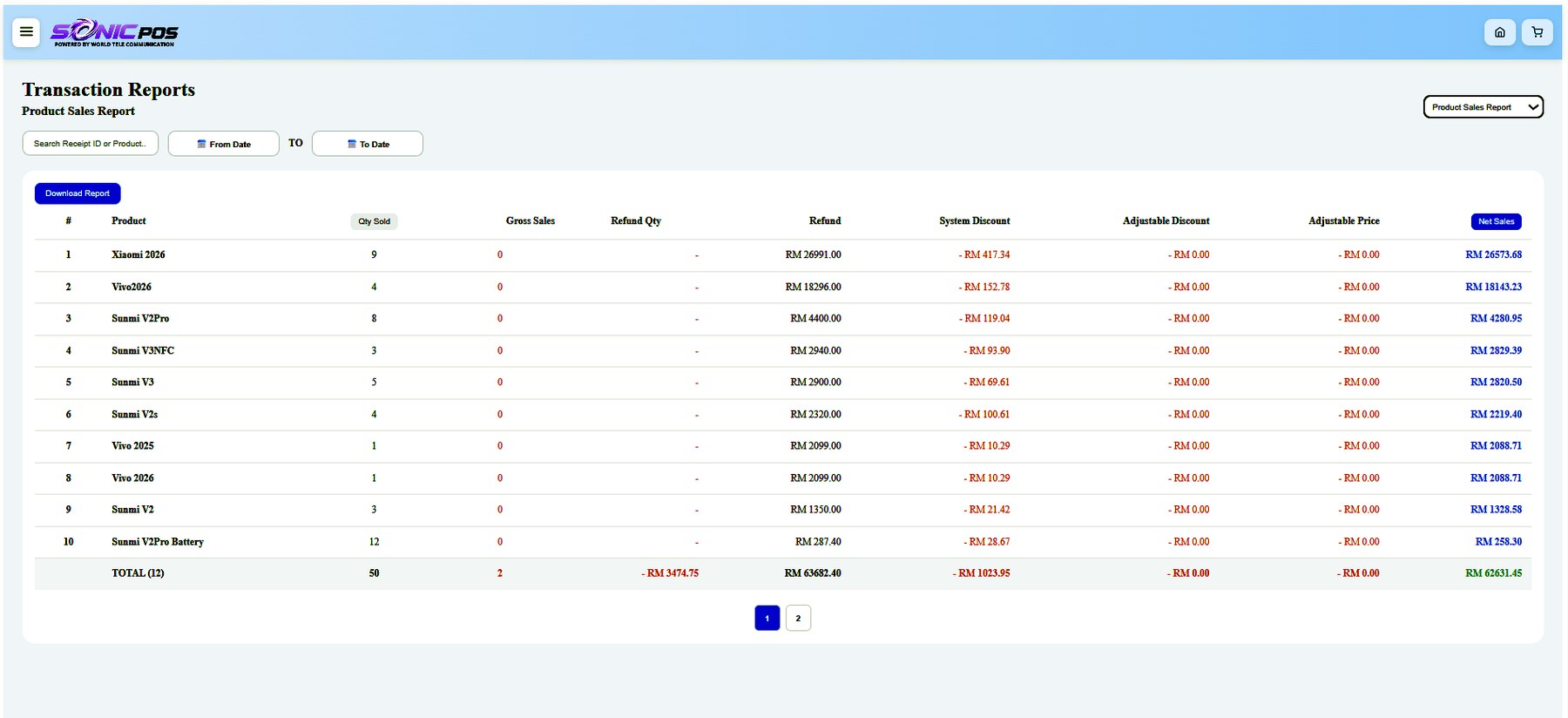
Task: Click net sales RM 26573.68
Action: click(1493, 255)
